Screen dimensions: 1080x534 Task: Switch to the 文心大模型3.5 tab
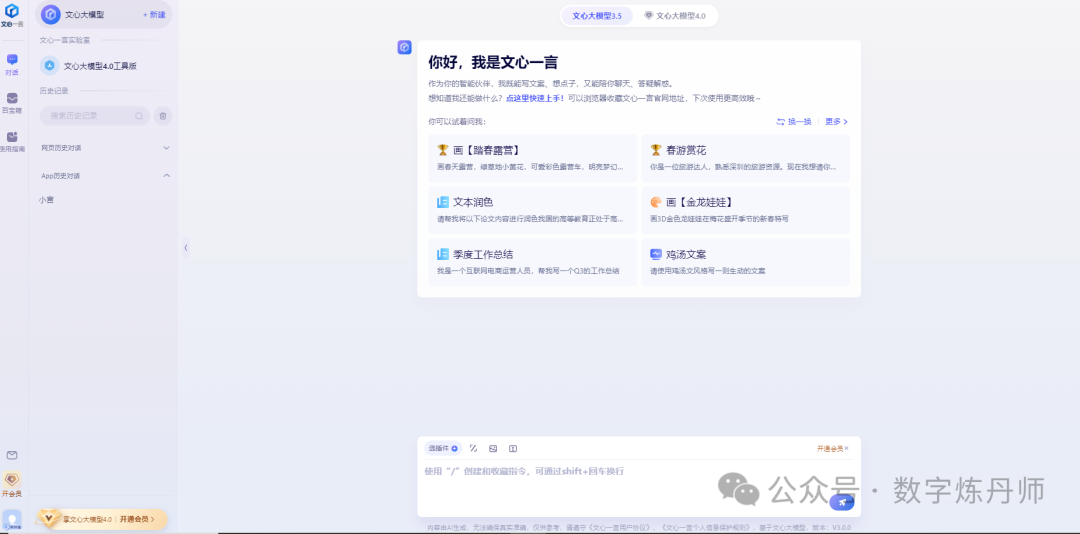(596, 15)
